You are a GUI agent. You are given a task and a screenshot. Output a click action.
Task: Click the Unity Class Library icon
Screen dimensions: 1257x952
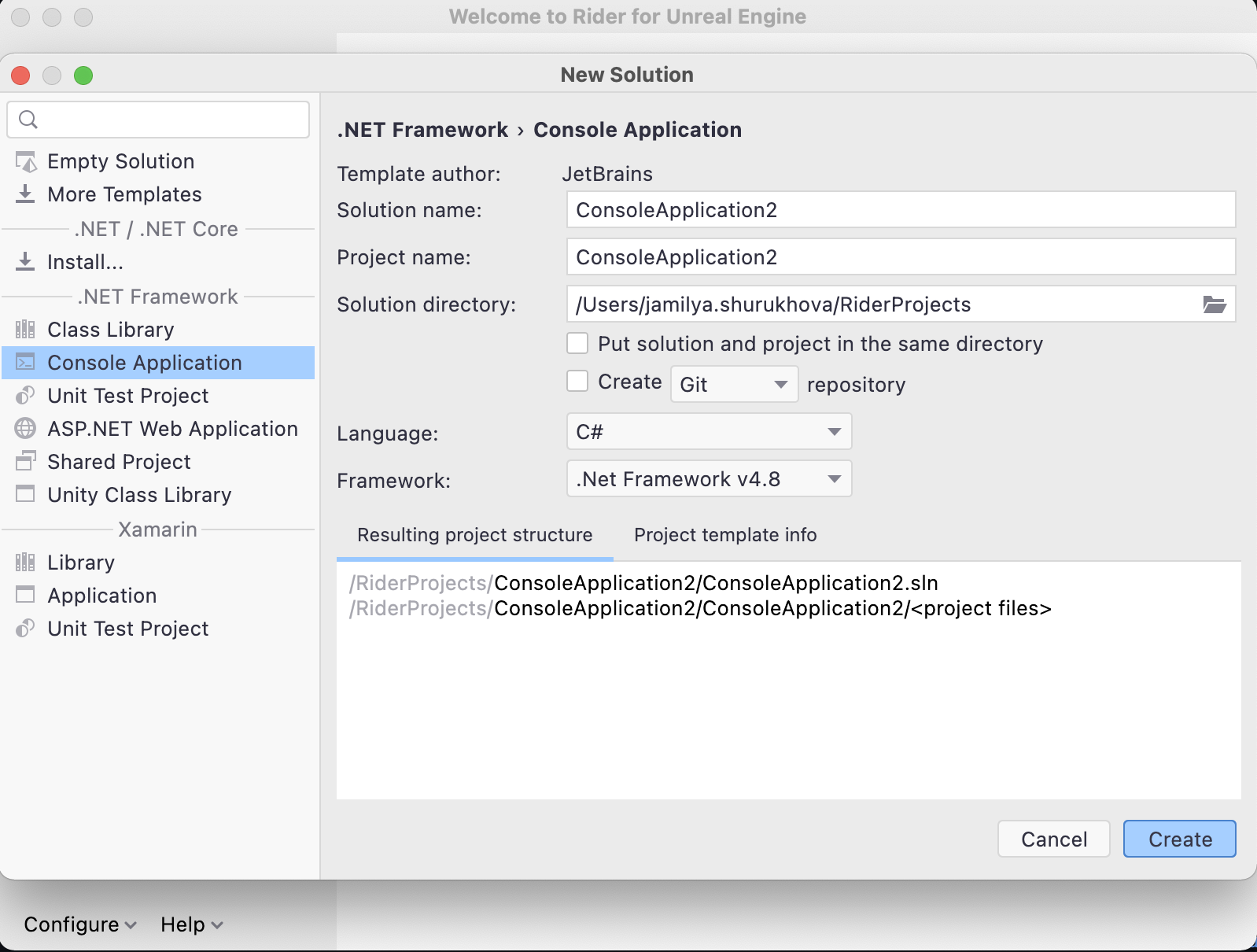click(26, 495)
